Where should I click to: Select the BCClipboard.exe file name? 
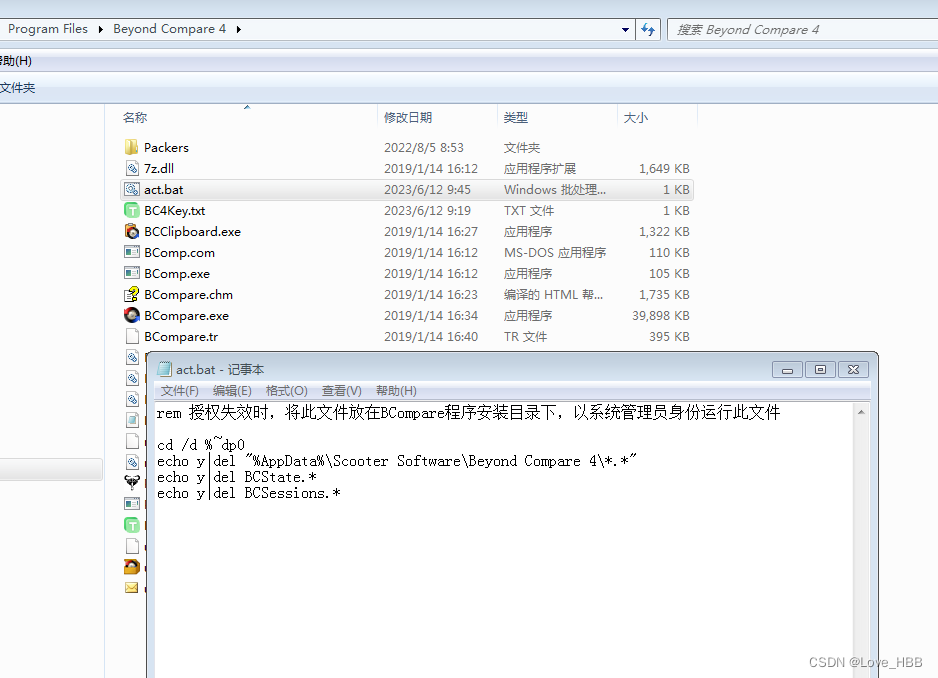tap(192, 231)
